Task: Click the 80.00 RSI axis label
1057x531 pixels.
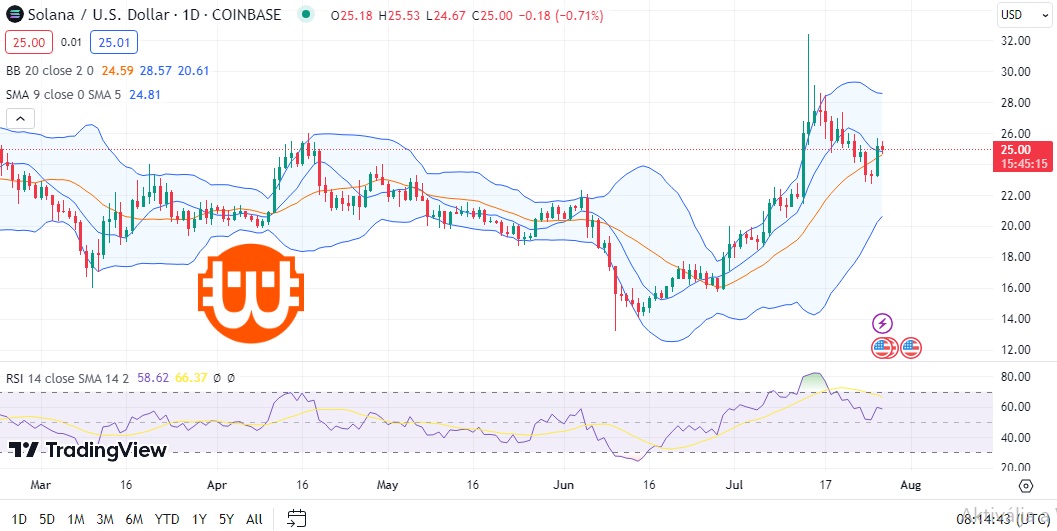Action: [x=1017, y=376]
